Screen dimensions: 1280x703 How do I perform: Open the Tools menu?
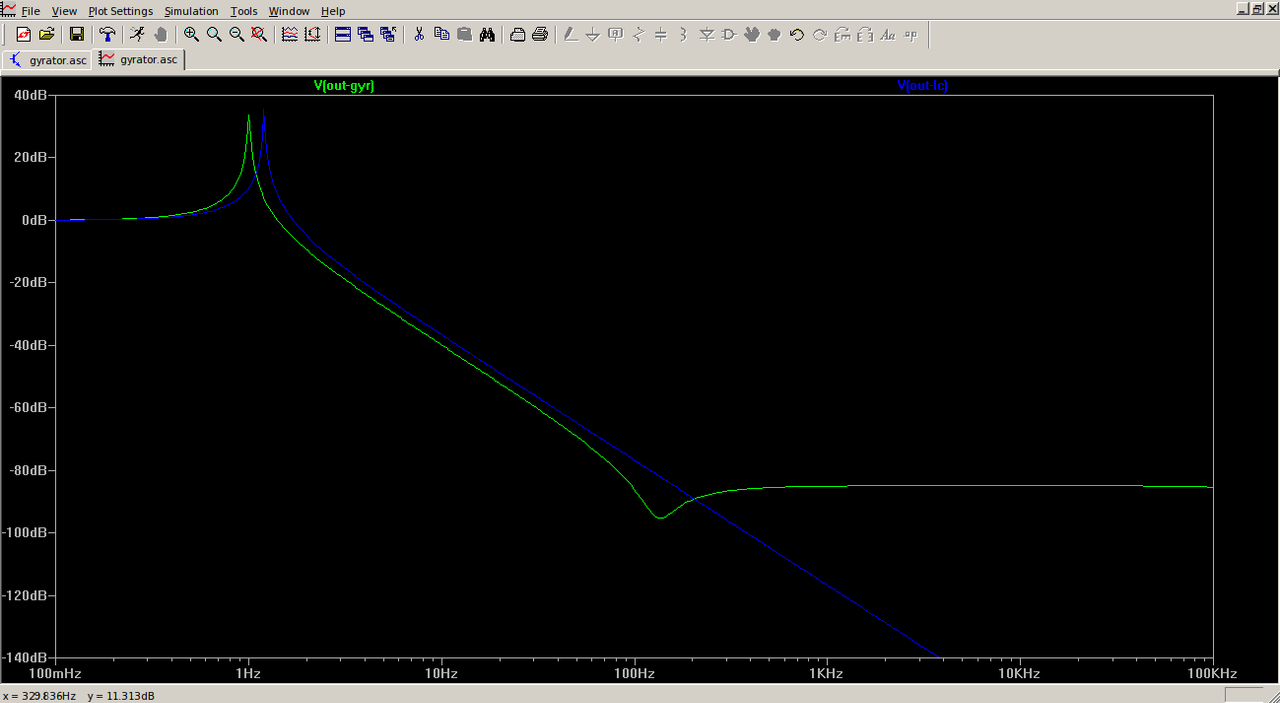click(244, 11)
